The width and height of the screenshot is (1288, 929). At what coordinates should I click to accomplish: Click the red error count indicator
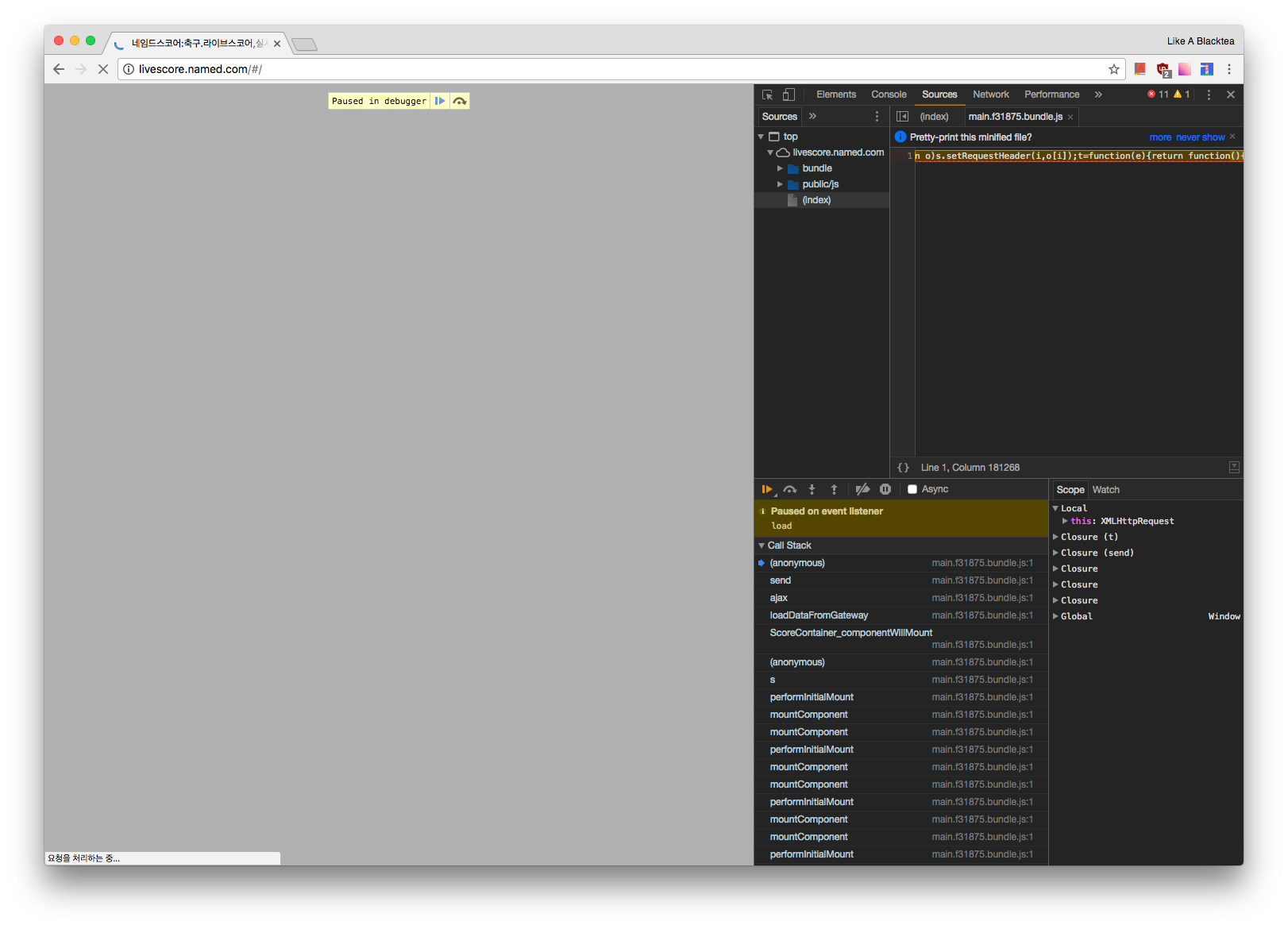tap(1158, 94)
